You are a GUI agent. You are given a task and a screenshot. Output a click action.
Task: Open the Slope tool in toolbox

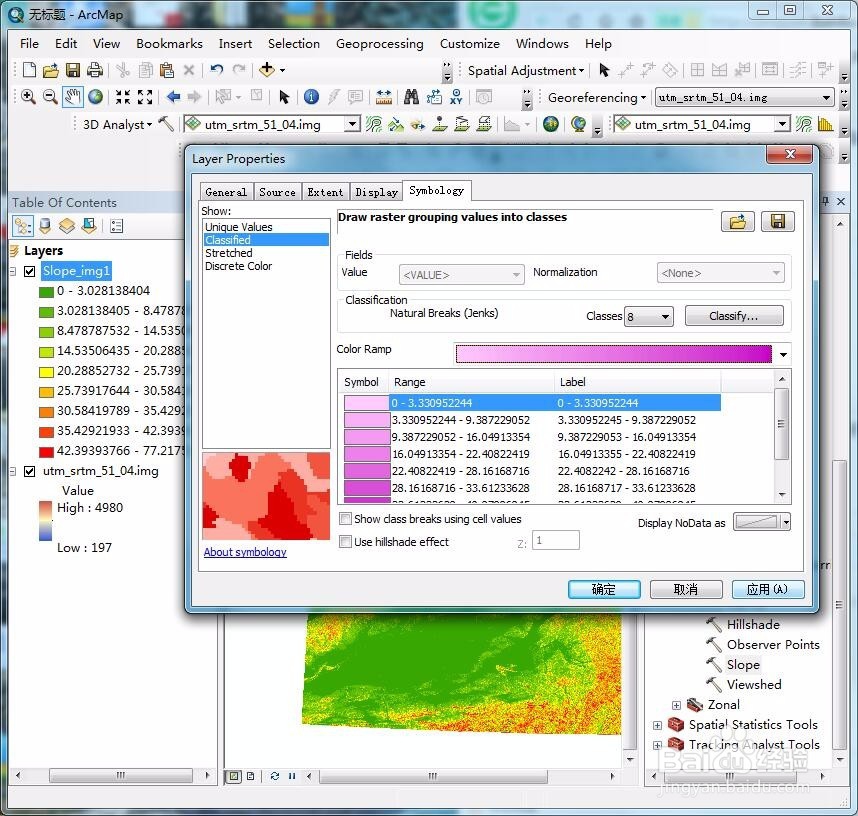tap(743, 665)
